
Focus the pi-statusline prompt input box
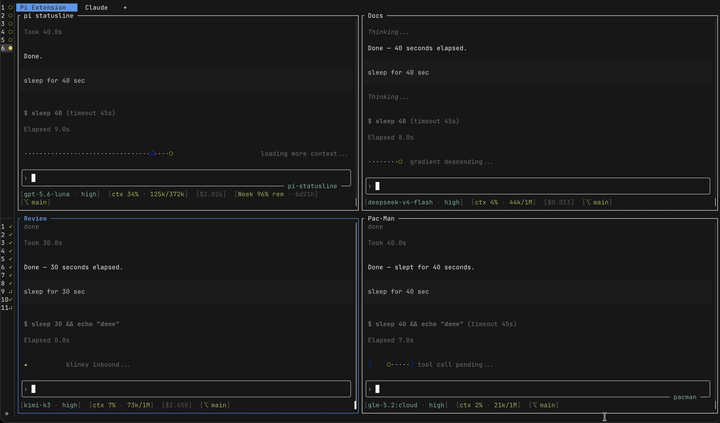point(186,178)
